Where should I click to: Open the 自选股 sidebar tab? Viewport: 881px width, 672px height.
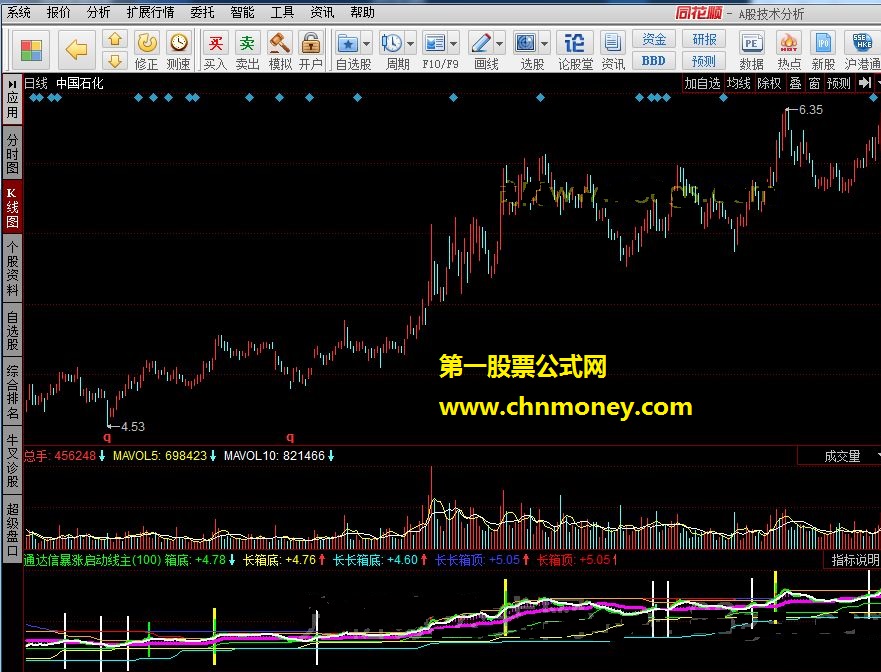[12, 332]
